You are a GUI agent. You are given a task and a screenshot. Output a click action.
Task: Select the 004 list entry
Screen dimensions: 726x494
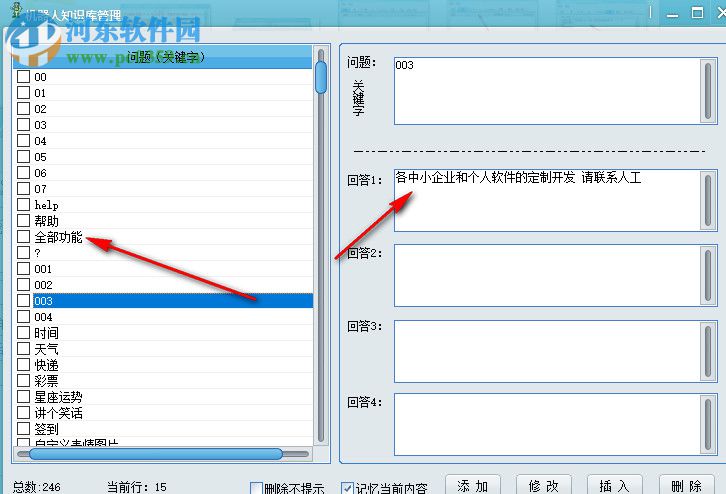[163, 317]
